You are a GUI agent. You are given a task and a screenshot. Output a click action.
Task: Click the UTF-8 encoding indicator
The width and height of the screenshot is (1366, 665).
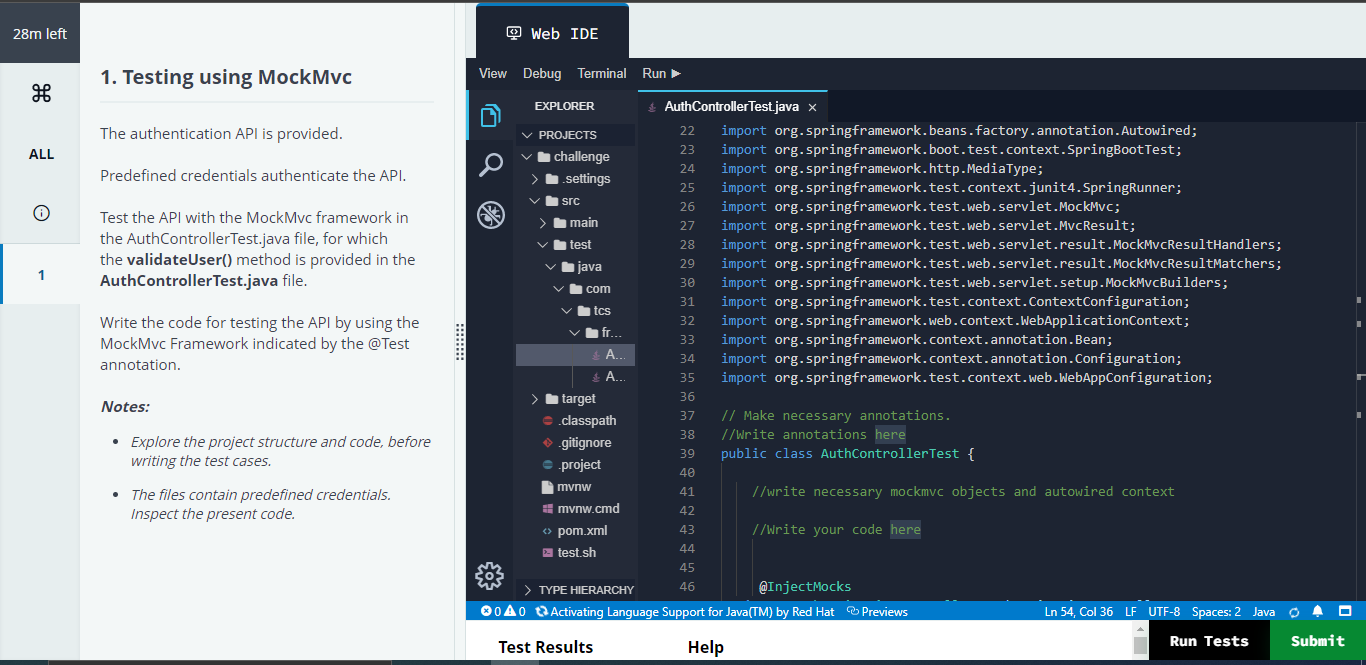click(1164, 611)
